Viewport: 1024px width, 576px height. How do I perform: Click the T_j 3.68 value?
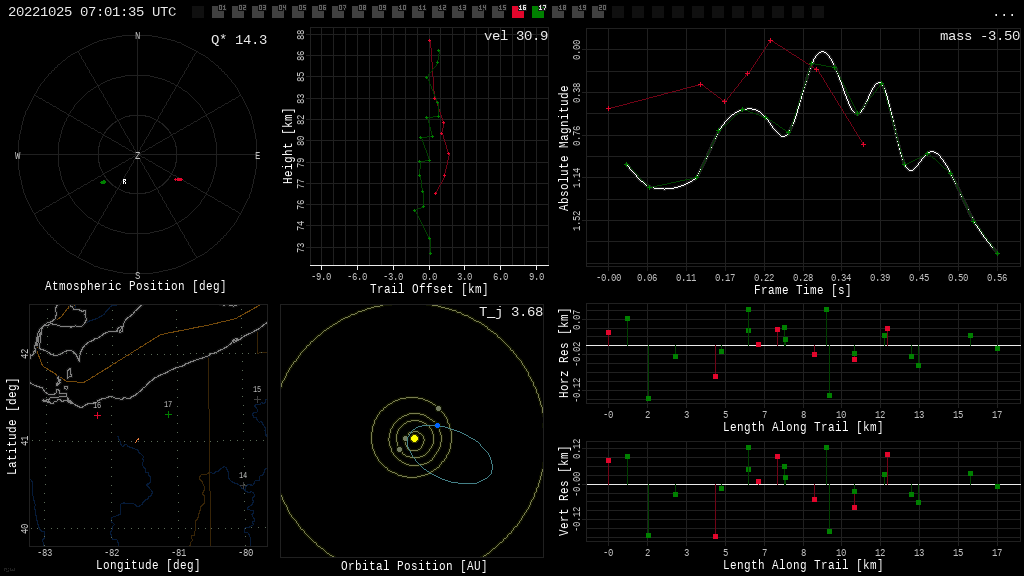(511, 312)
